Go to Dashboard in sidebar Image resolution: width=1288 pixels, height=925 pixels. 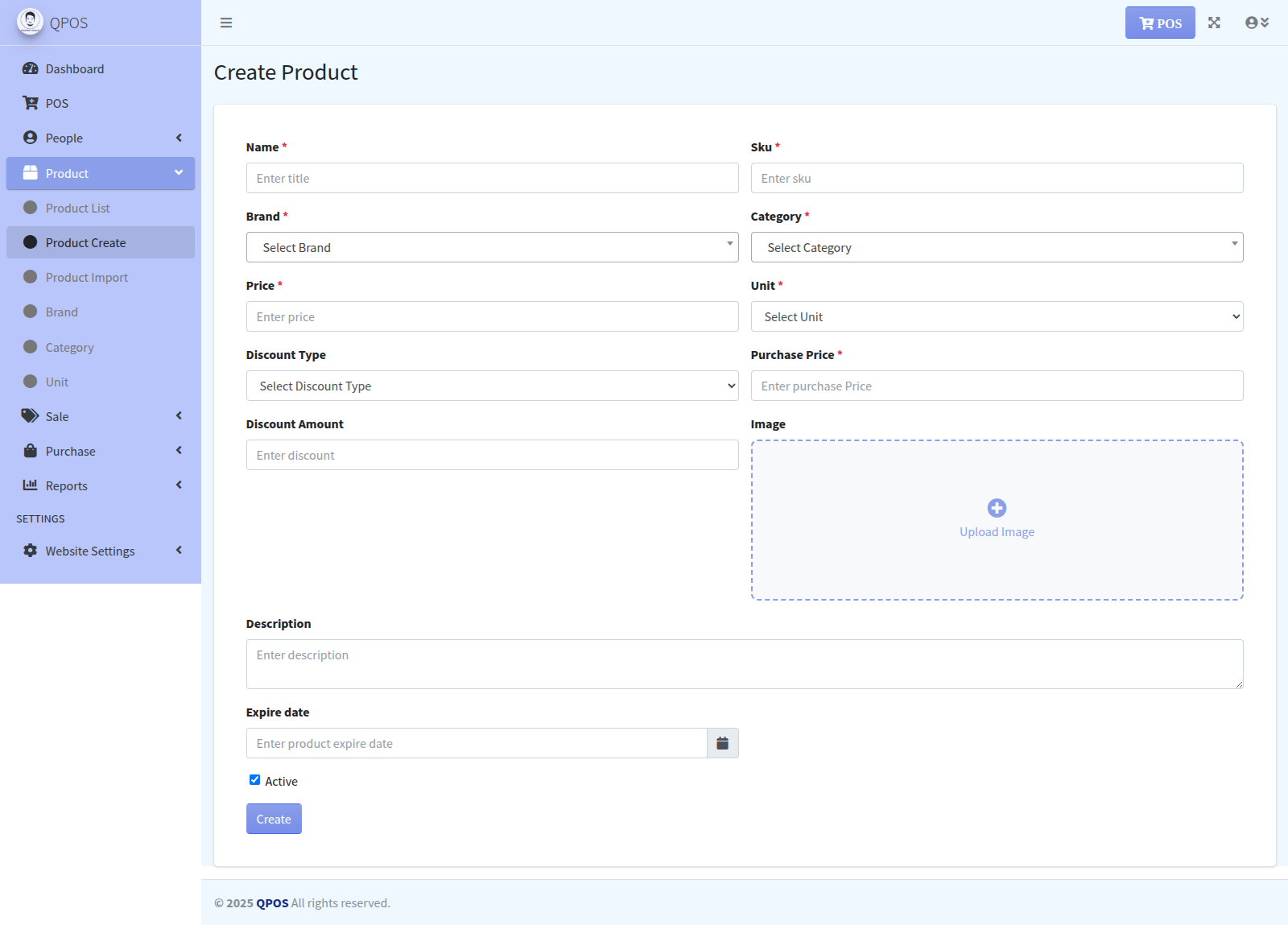pos(101,68)
